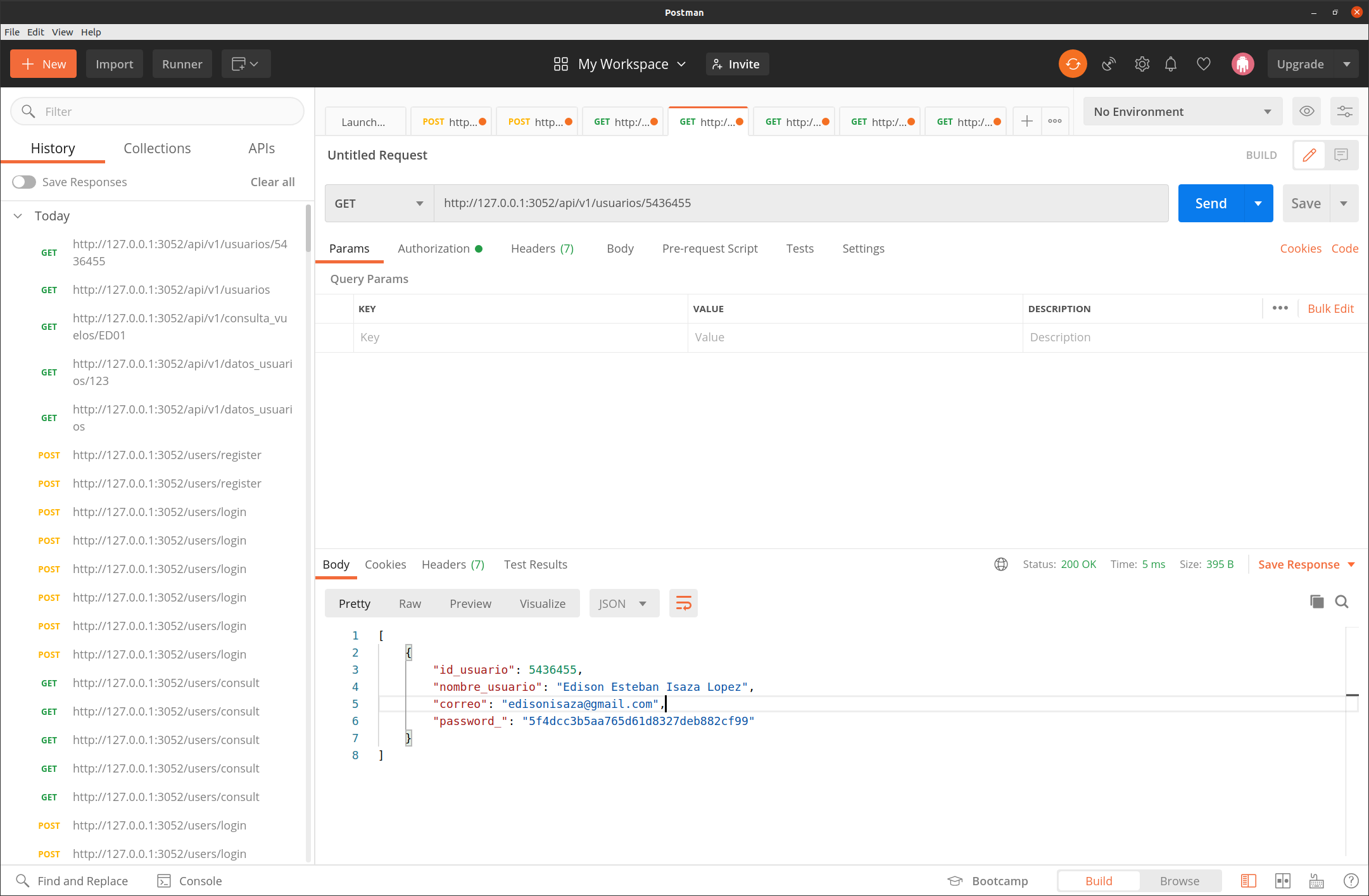Click the Invite button
Screen dimensions: 1369x896
click(x=737, y=64)
